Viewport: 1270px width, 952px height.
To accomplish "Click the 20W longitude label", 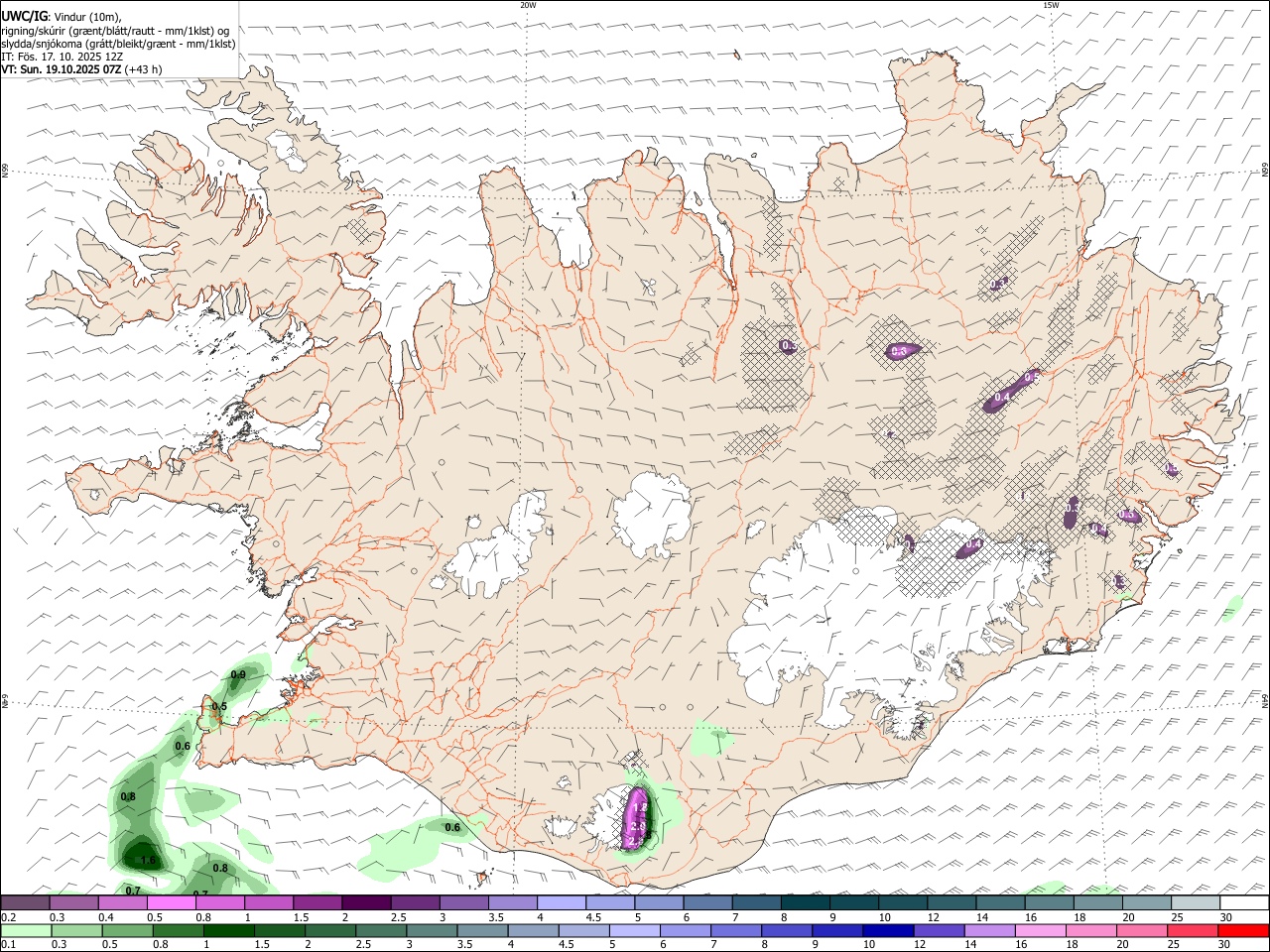I will [x=528, y=5].
